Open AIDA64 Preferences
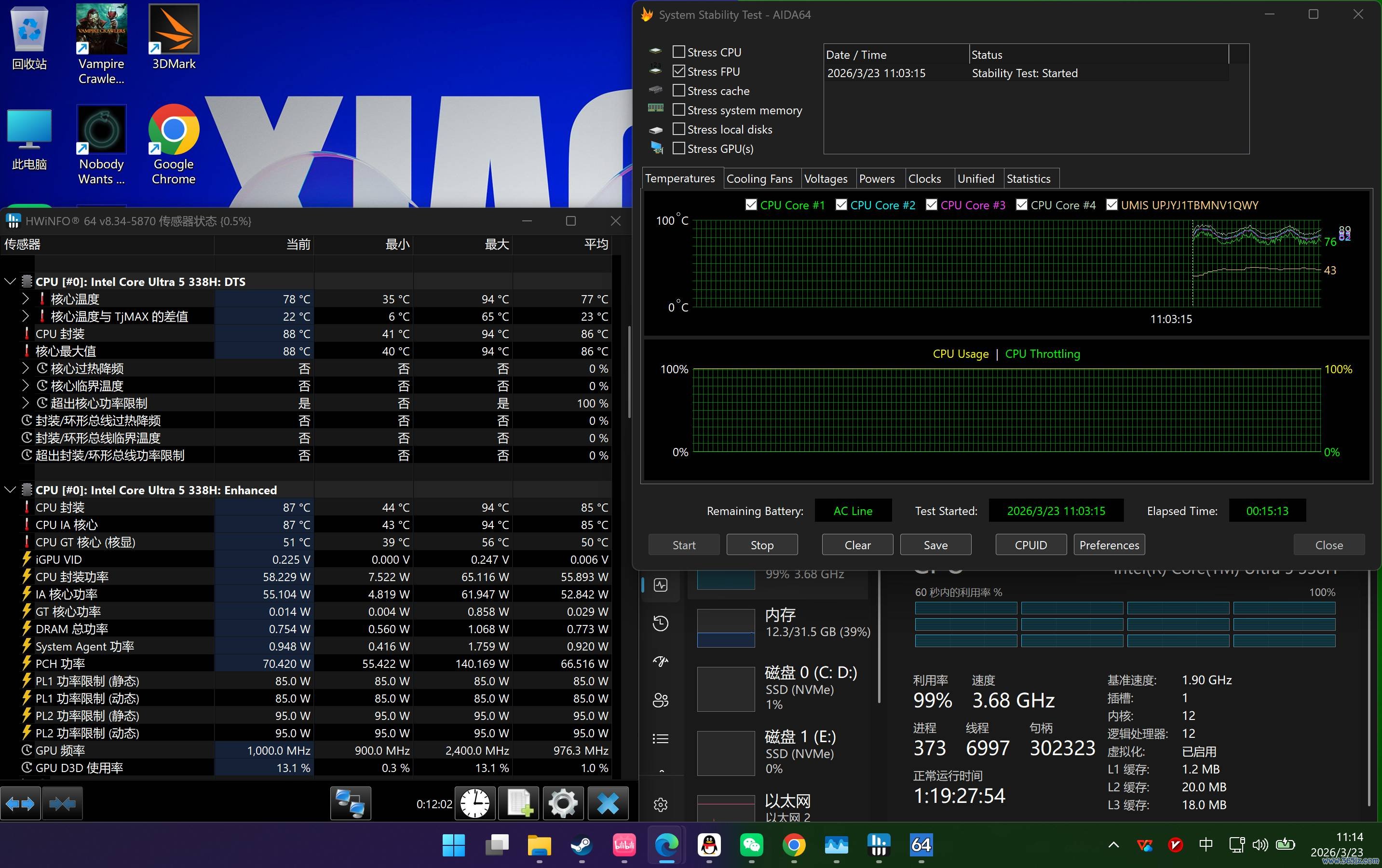 point(1109,545)
